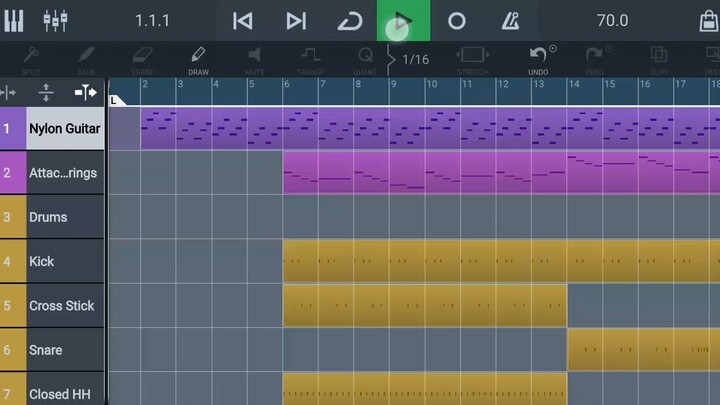Screen dimensions: 720x405
Task: Toggle the metronome click
Action: click(x=511, y=20)
